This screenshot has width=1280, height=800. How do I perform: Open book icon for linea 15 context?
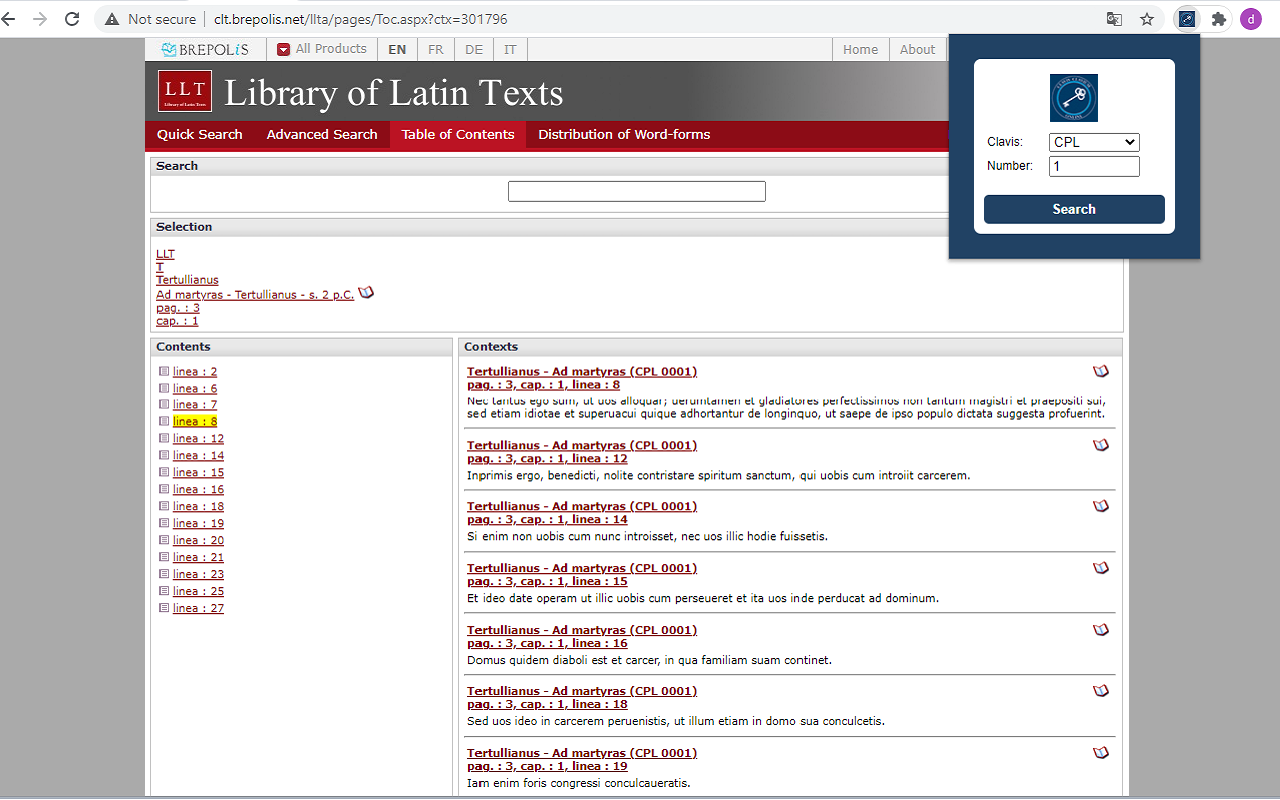[1101, 568]
